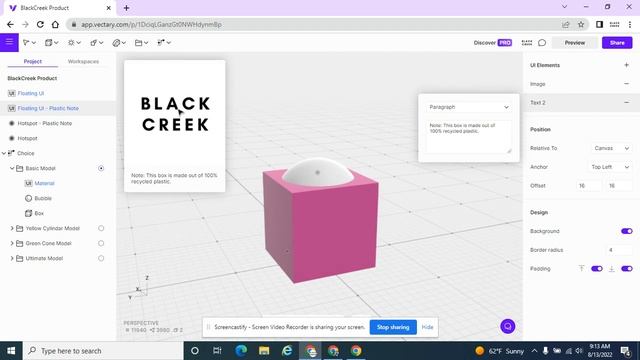This screenshot has width=640, height=360.
Task: Open File Explorer from taskbar
Action: [x=264, y=351]
